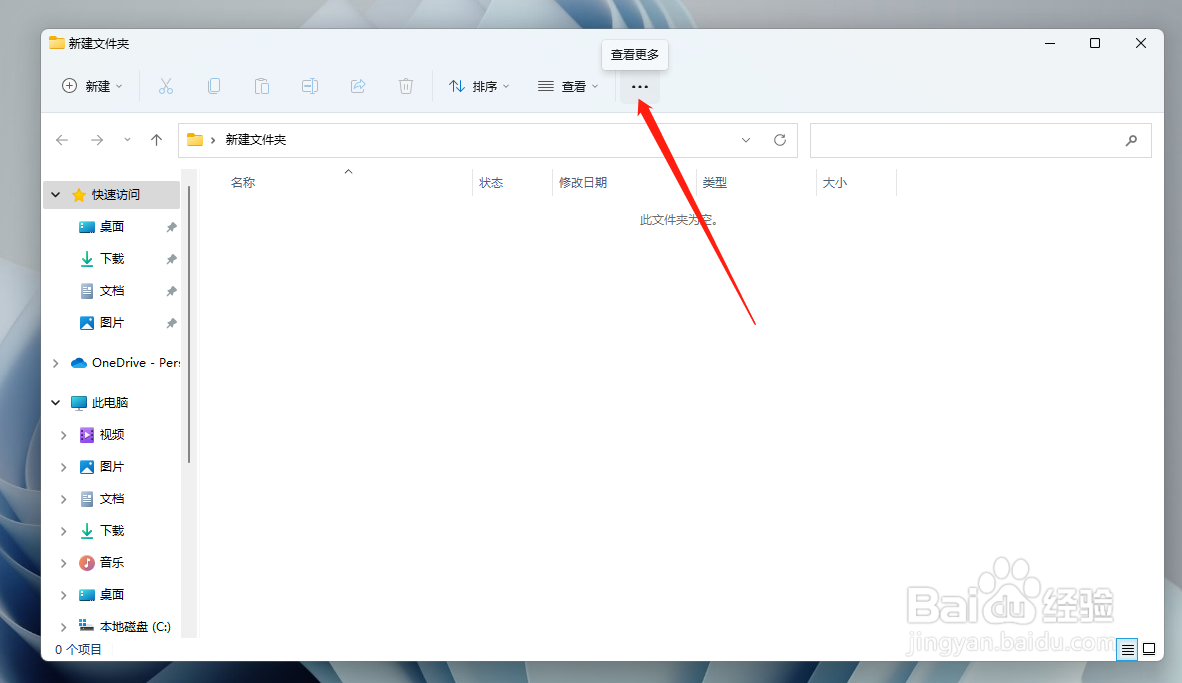The height and width of the screenshot is (683, 1182).
Task: Click the pin icon beside quick access 文档
Action: pyautogui.click(x=171, y=291)
